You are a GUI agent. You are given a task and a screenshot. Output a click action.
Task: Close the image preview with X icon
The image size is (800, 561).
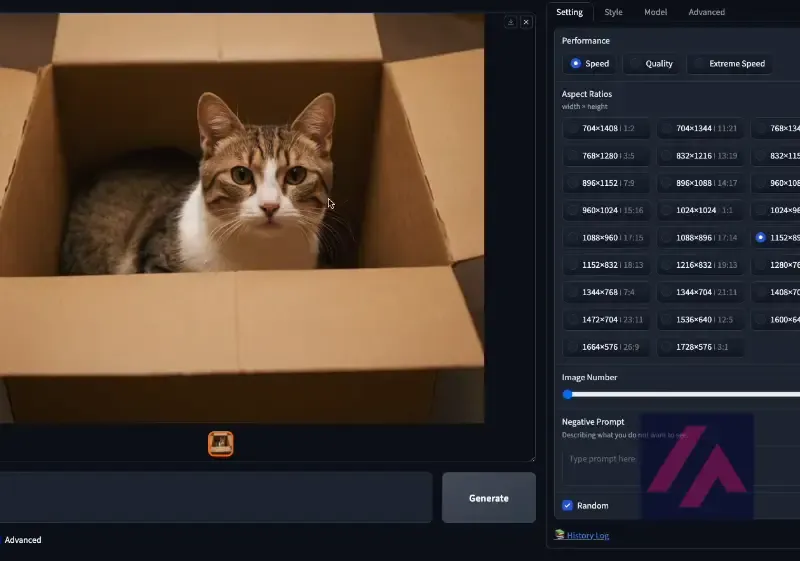[526, 22]
